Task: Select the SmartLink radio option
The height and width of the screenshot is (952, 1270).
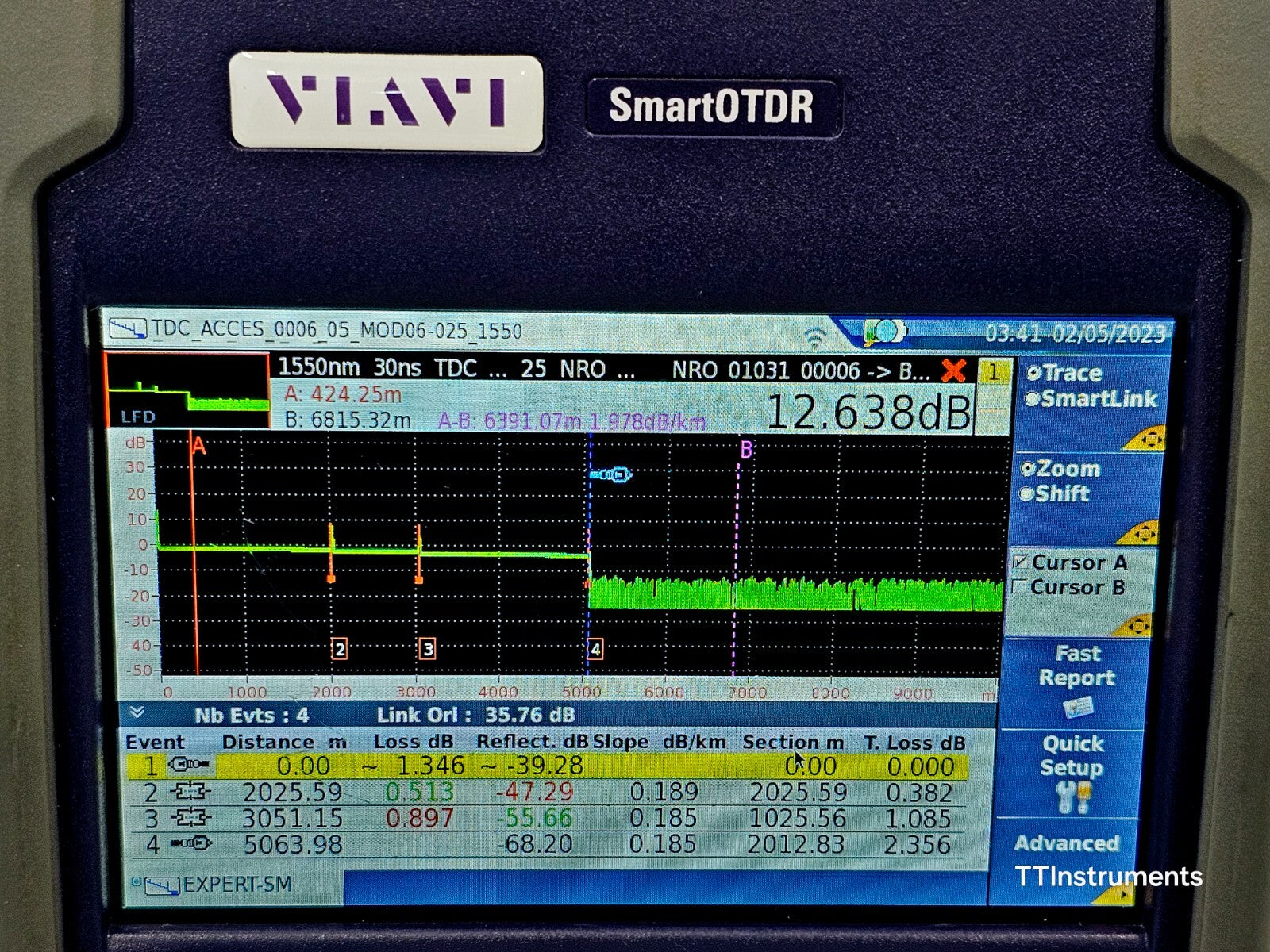Action: (x=1032, y=399)
